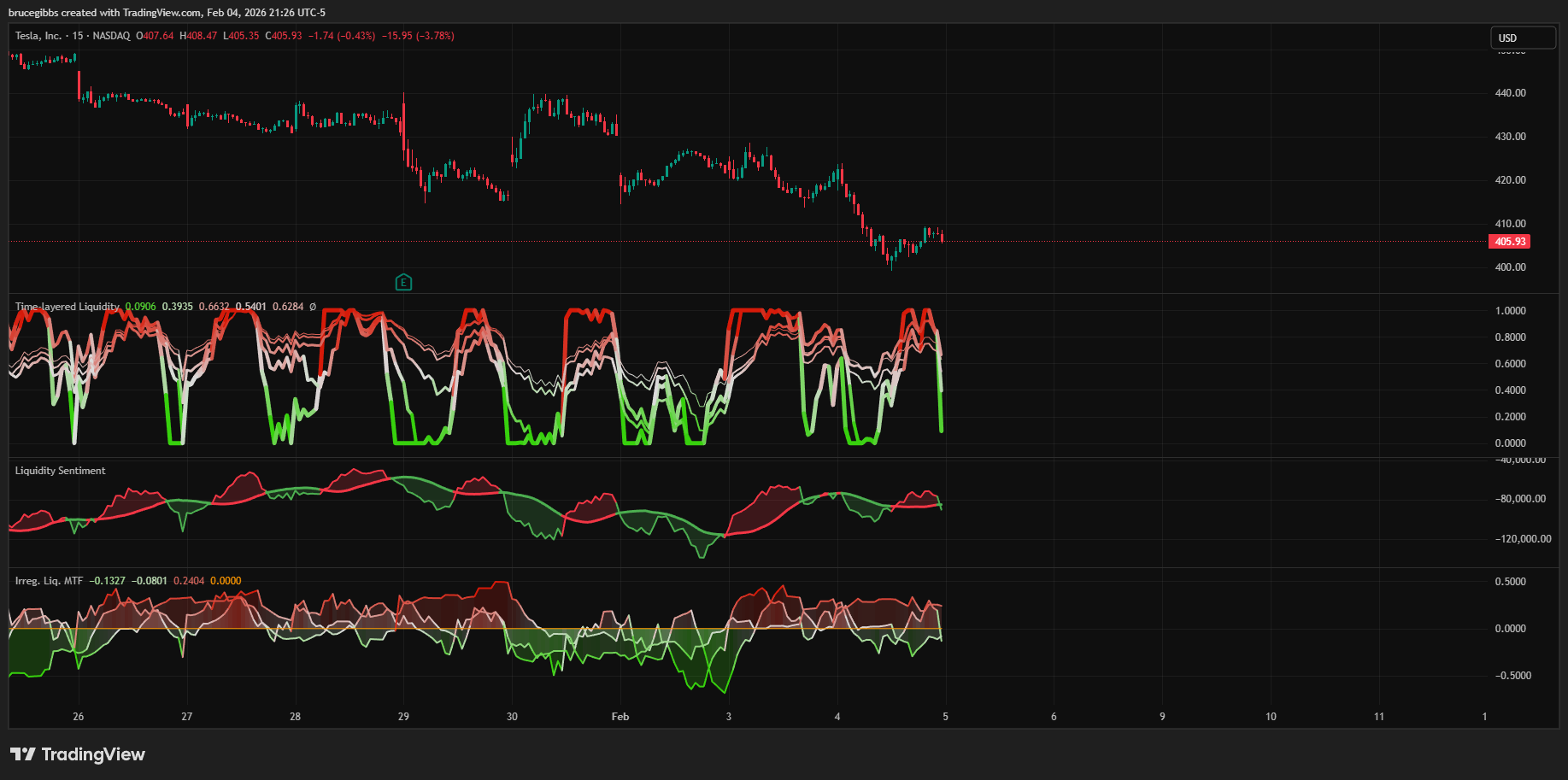Select the Liquidity Sentiment indicator title
Viewport: 1568px width, 780px height.
[x=60, y=471]
